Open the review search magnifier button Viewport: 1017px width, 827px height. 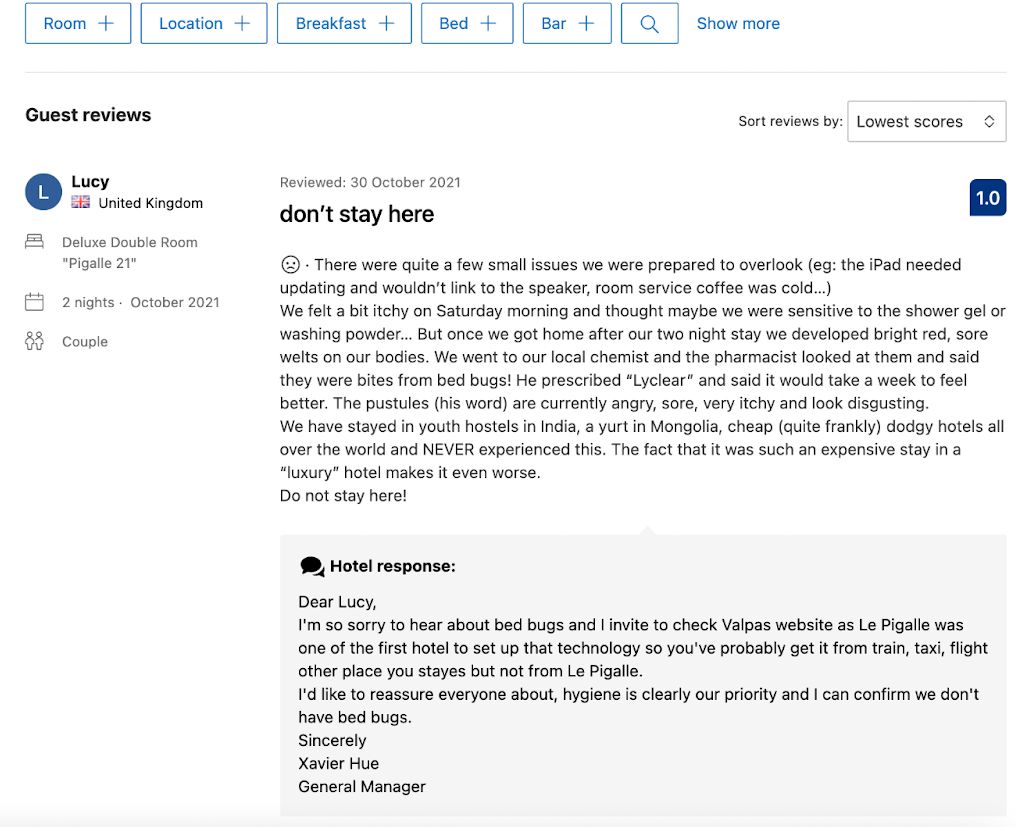pyautogui.click(x=649, y=23)
